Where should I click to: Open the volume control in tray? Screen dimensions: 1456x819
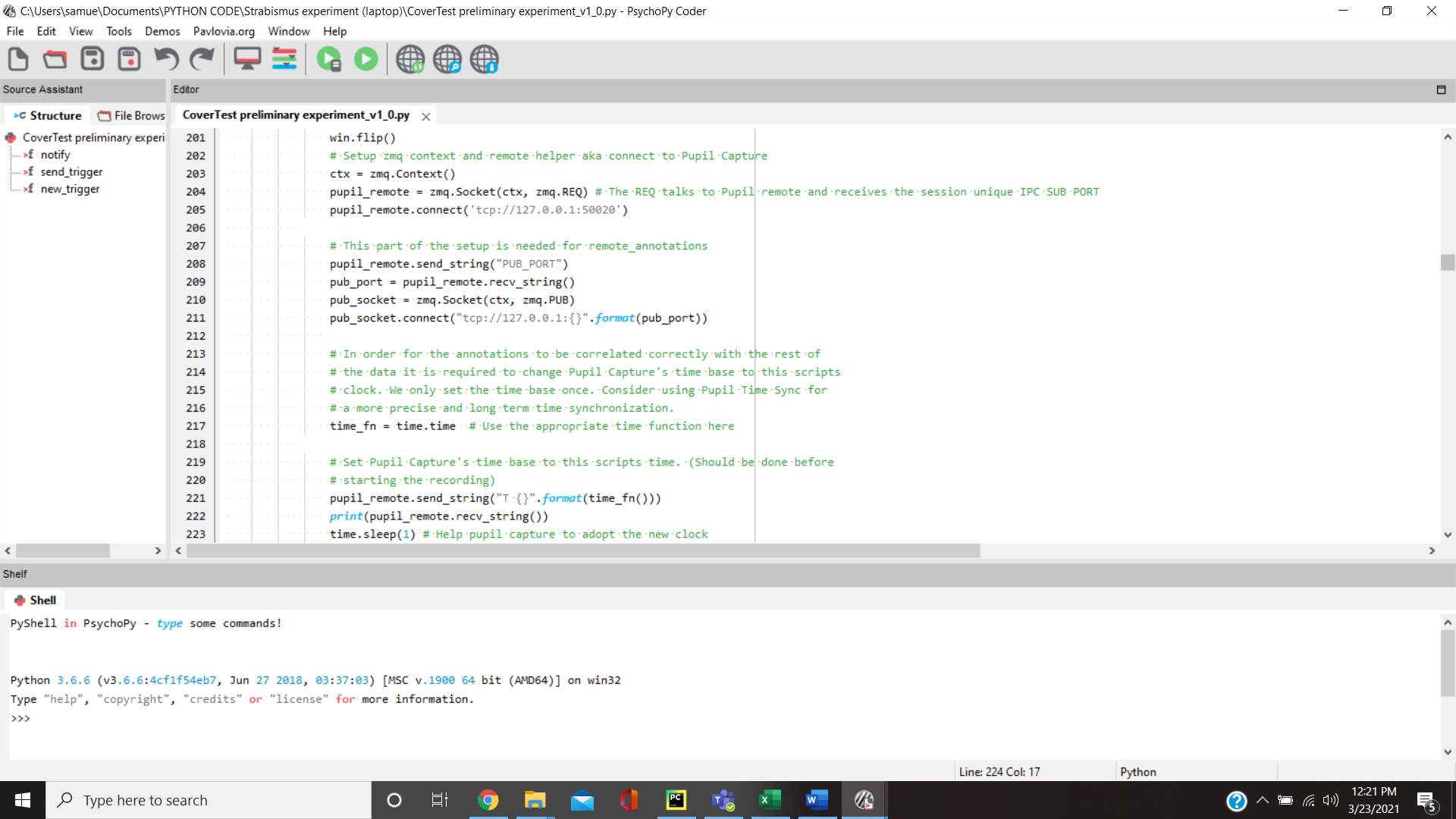pos(1331,800)
